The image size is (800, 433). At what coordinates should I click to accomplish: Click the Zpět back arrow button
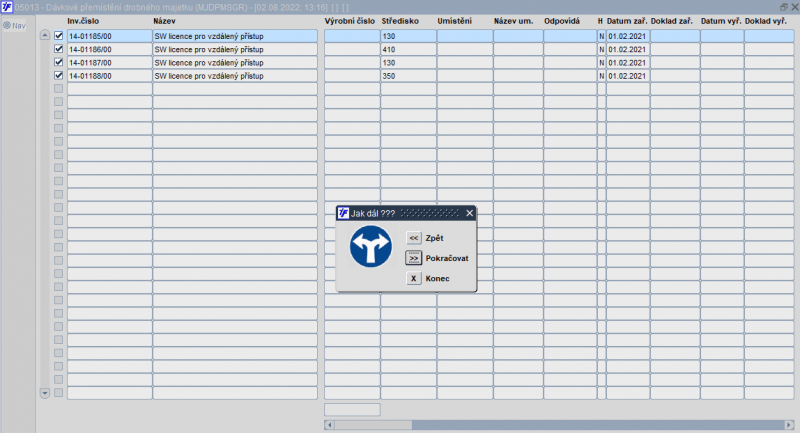[414, 238]
